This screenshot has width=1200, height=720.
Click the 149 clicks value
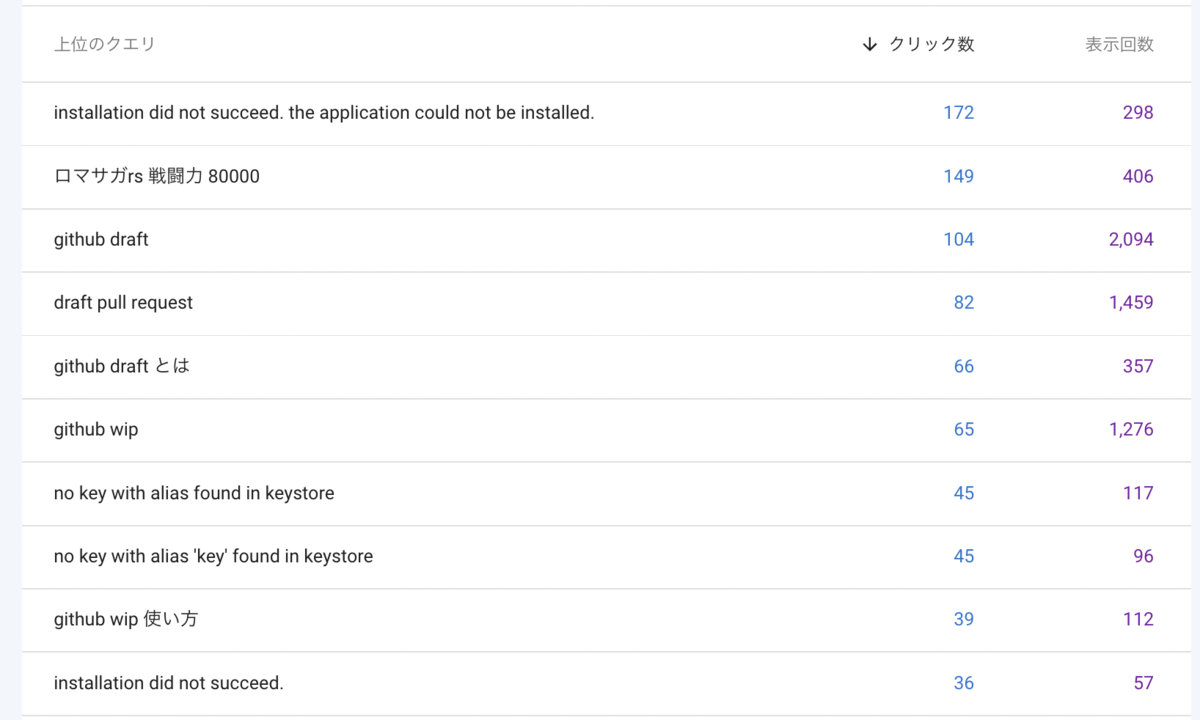tap(958, 176)
